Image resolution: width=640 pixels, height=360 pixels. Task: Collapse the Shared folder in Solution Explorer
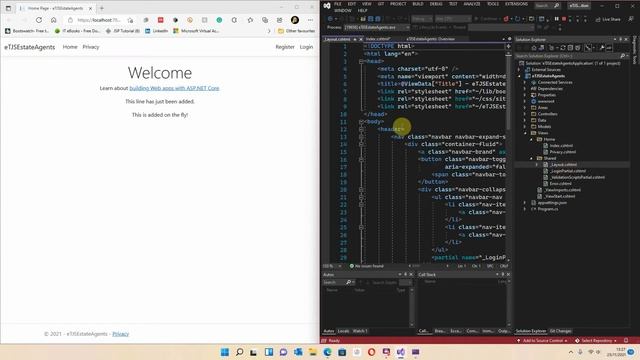tap(531, 158)
